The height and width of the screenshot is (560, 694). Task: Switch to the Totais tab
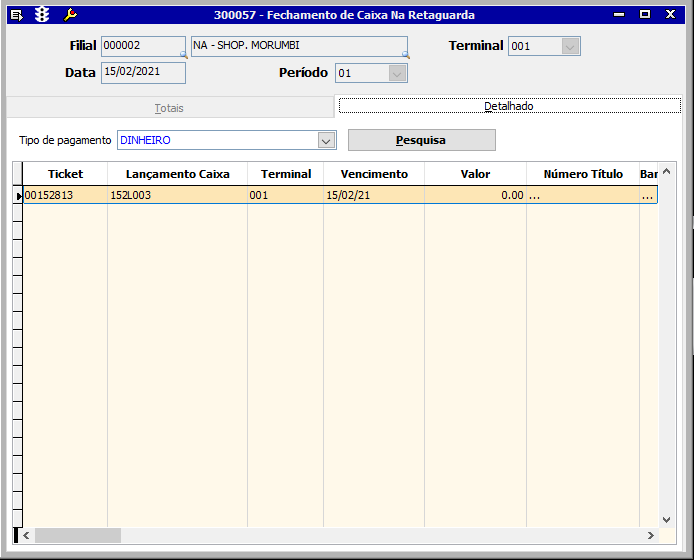[x=170, y=108]
